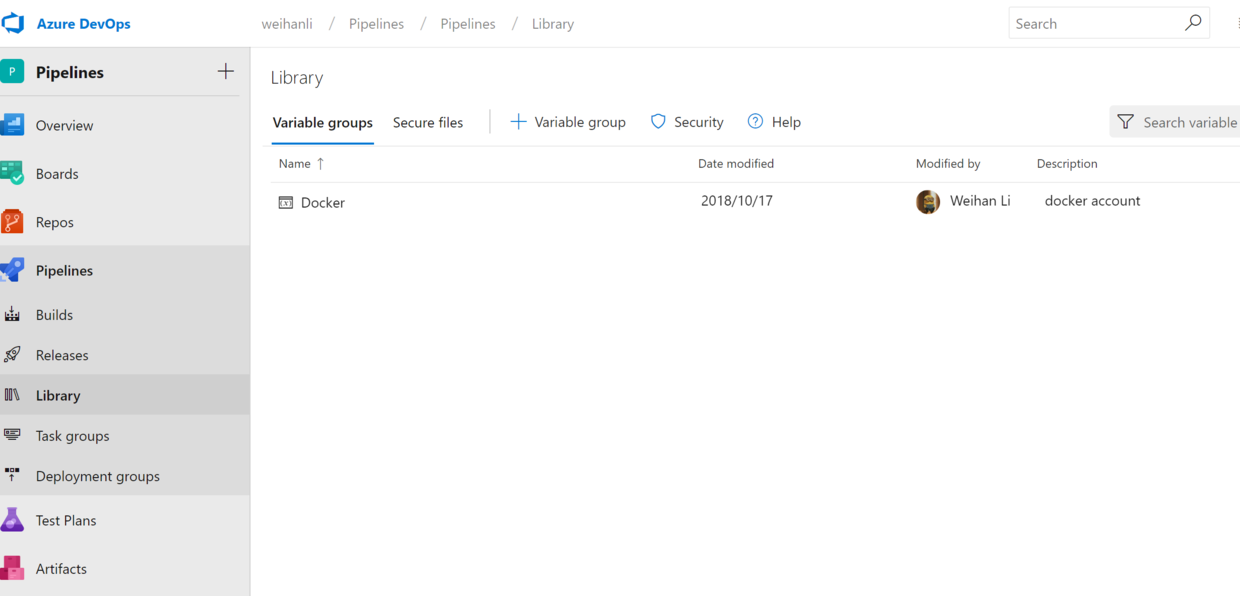Click the Modified by column header
The image size is (1240, 596).
tap(948, 164)
